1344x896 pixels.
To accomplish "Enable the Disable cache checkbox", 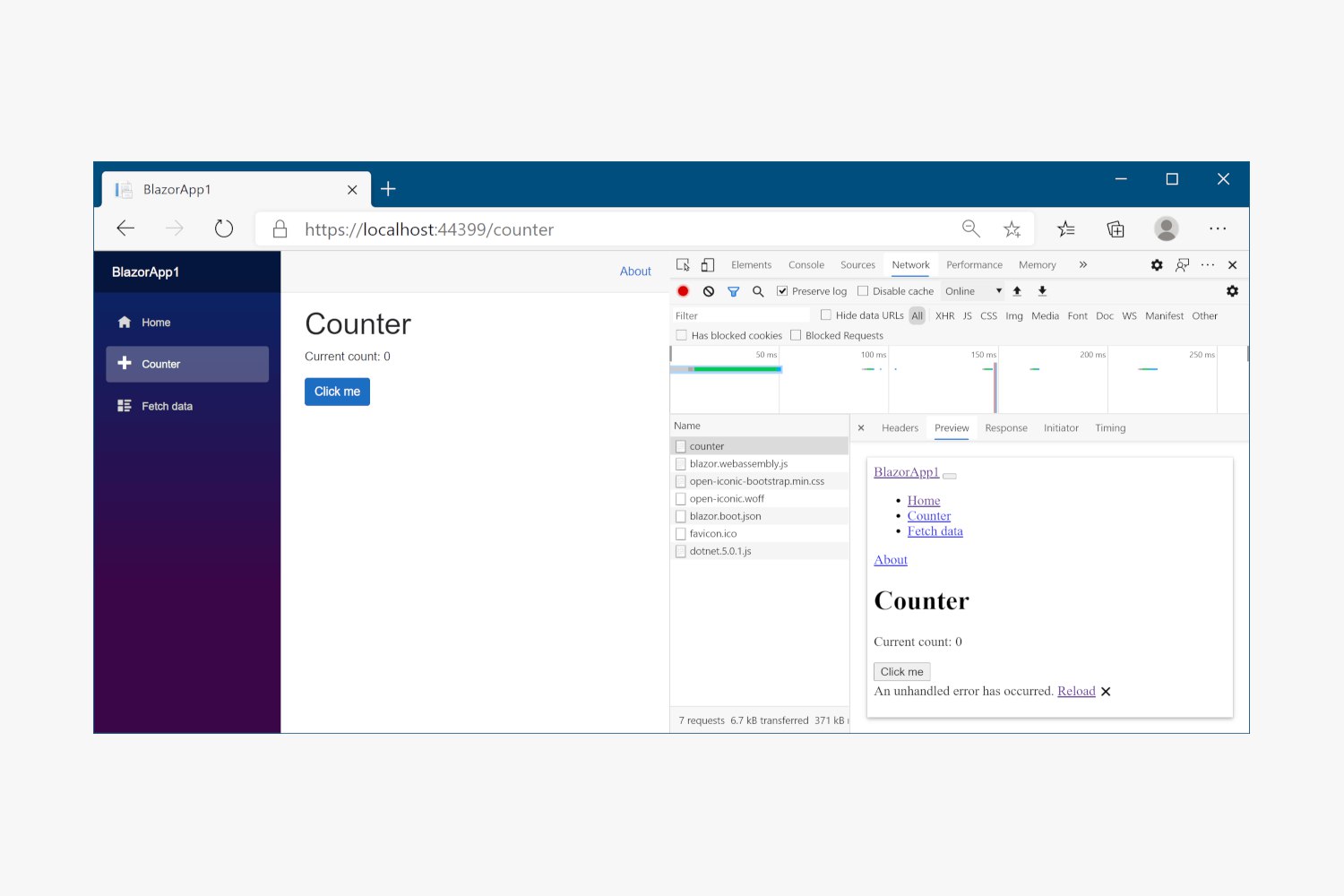I will (863, 291).
